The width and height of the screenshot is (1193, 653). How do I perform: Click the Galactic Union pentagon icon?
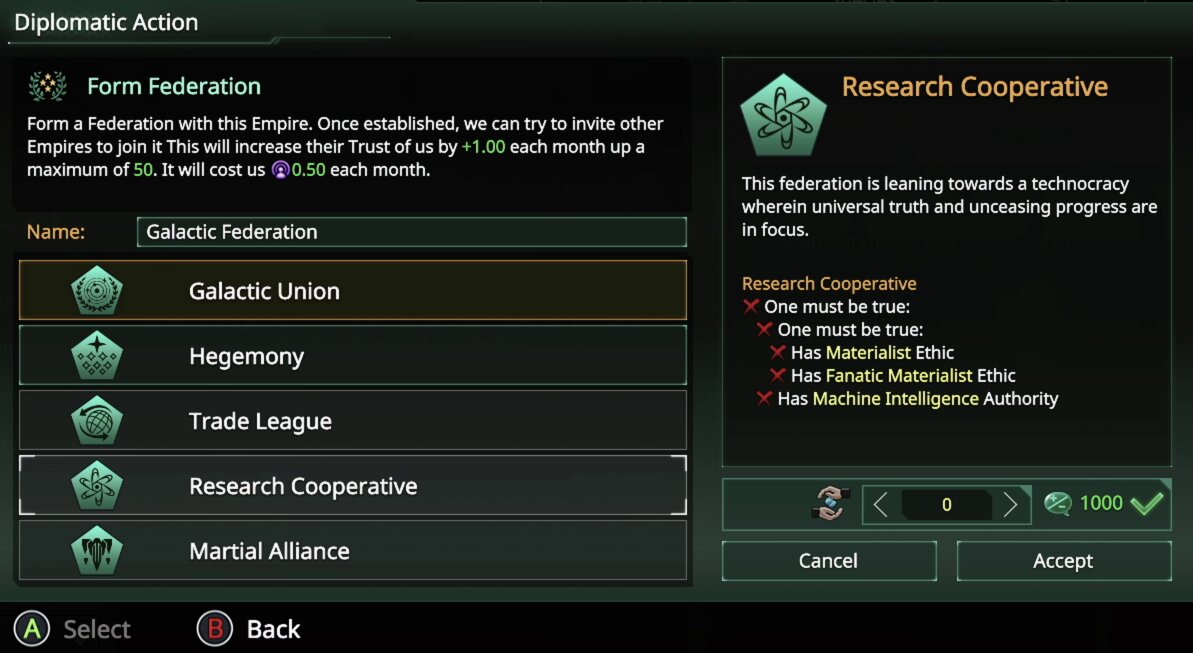pos(97,291)
